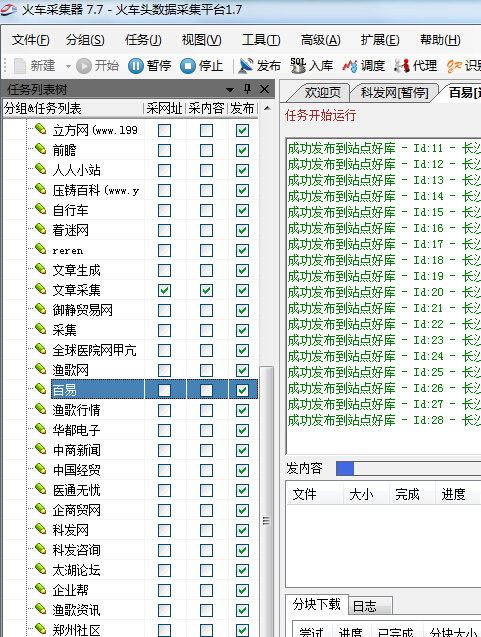Select the 自行车 task
The width and height of the screenshot is (481, 637).
tap(70, 210)
